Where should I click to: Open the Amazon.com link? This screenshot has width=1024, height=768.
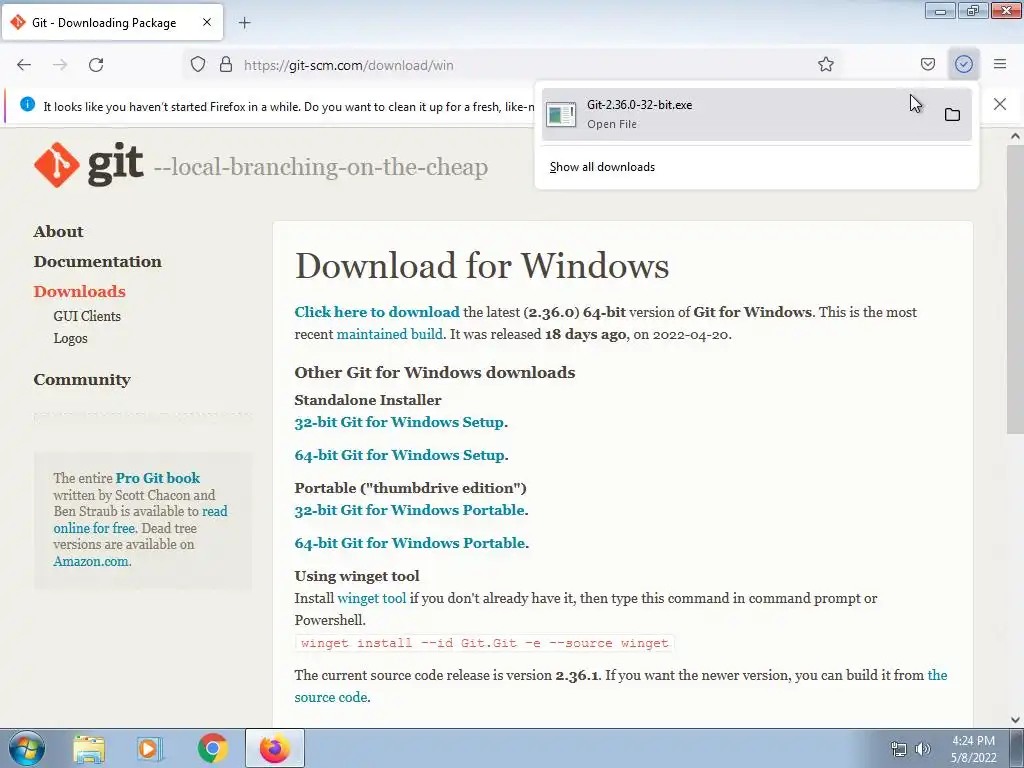(x=91, y=561)
